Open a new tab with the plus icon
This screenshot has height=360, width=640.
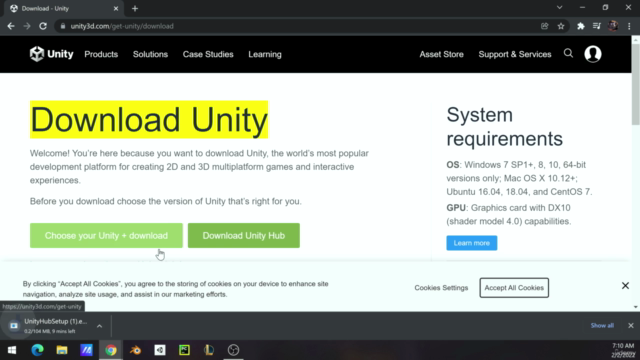(x=135, y=9)
